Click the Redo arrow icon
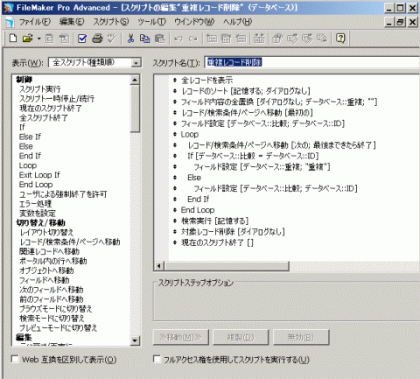This screenshot has width=420, height=379. point(193,39)
